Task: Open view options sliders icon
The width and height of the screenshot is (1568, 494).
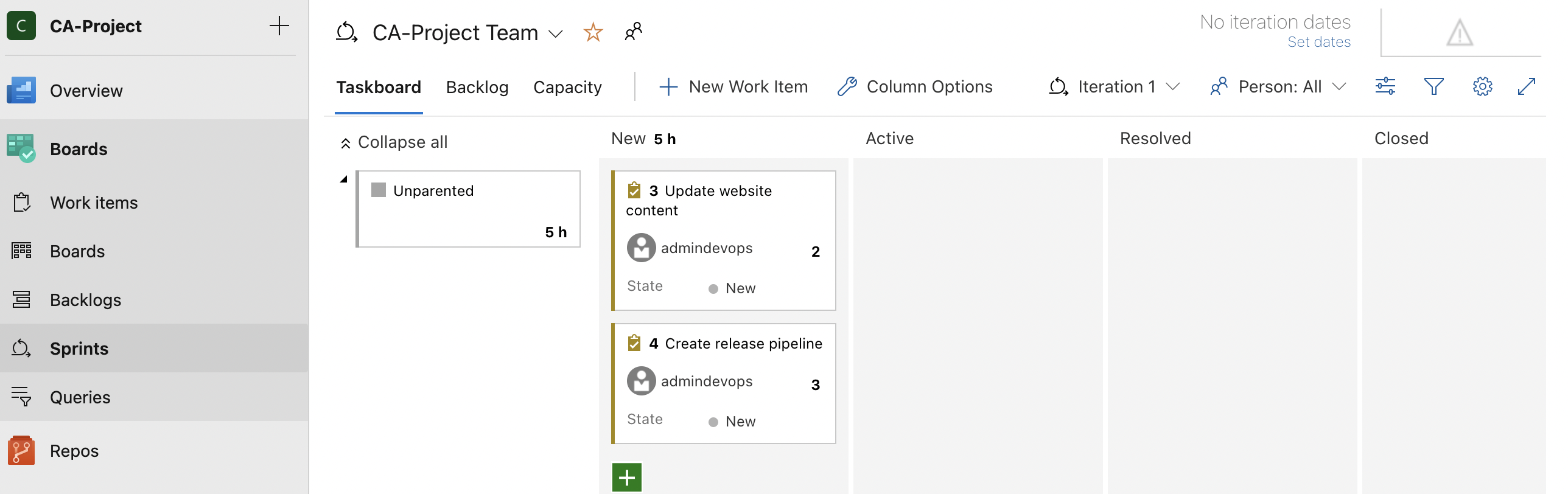Action: 1385,86
